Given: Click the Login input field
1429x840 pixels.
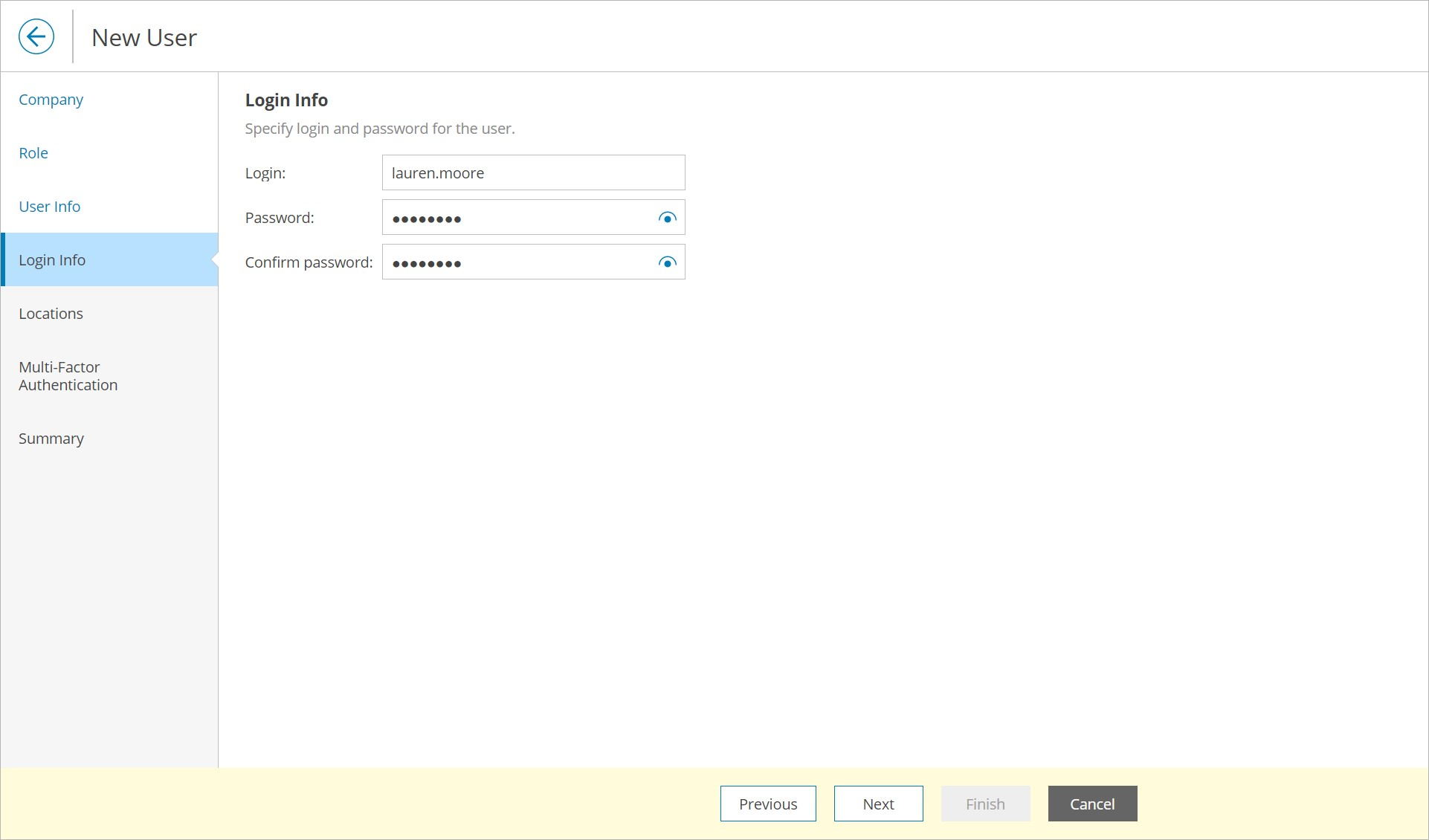Looking at the screenshot, I should (x=532, y=173).
